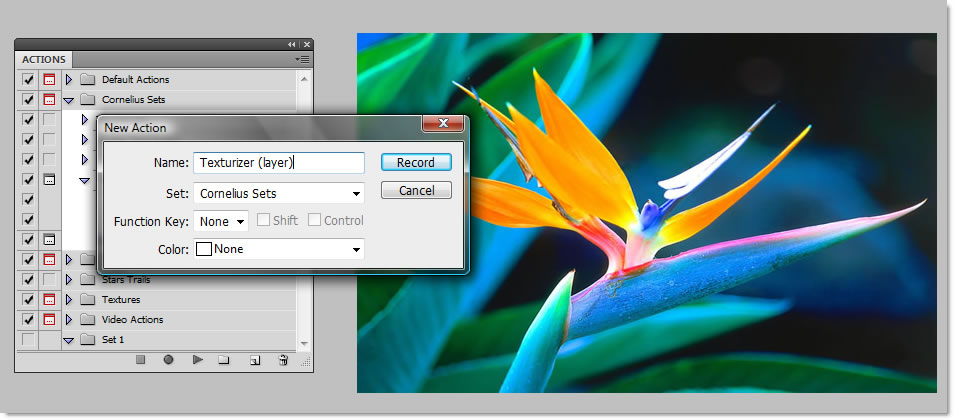Switch to the ACTIONS panel tab

coord(44,60)
